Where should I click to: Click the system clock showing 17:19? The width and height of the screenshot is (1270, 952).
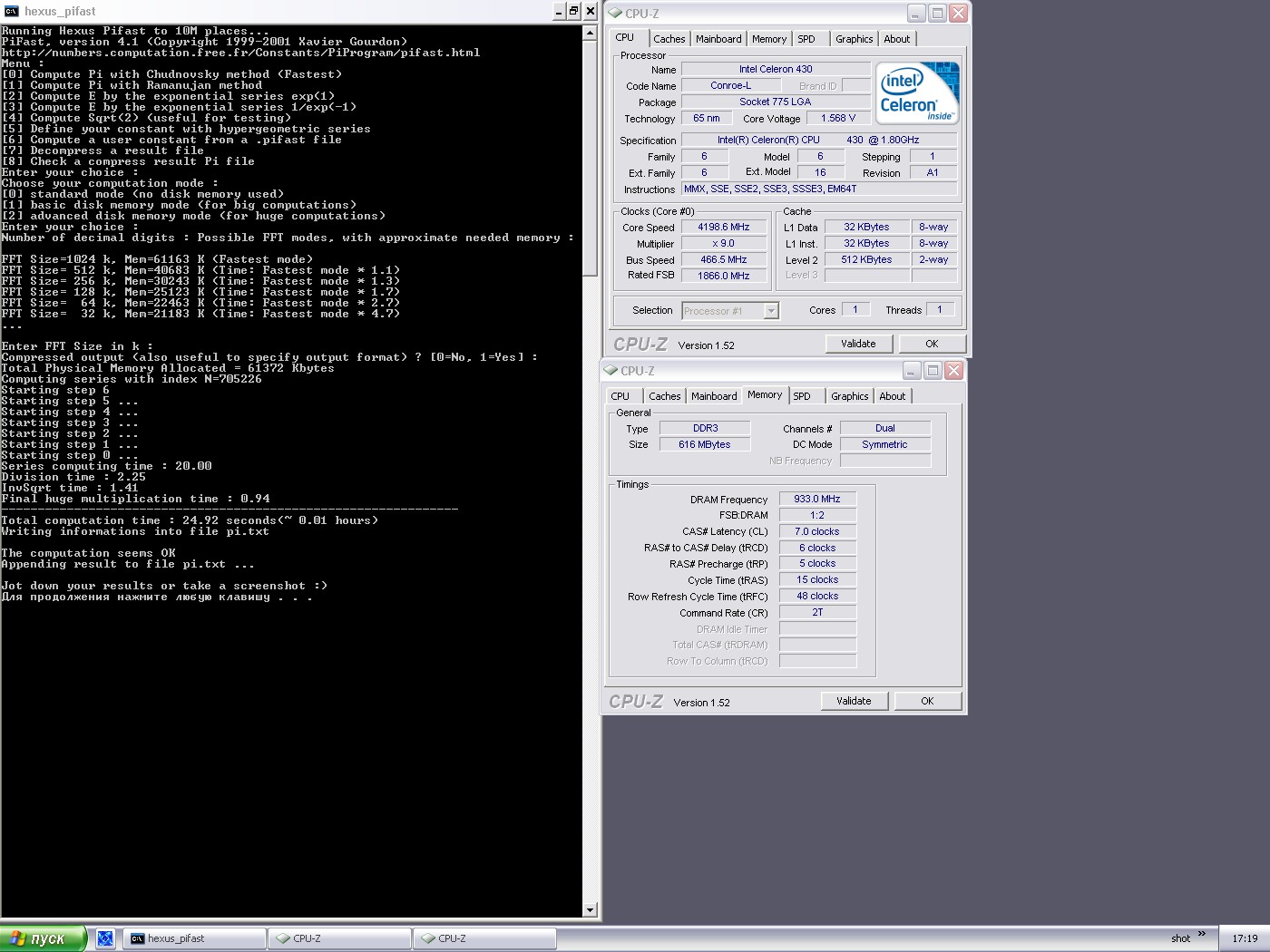(1245, 938)
